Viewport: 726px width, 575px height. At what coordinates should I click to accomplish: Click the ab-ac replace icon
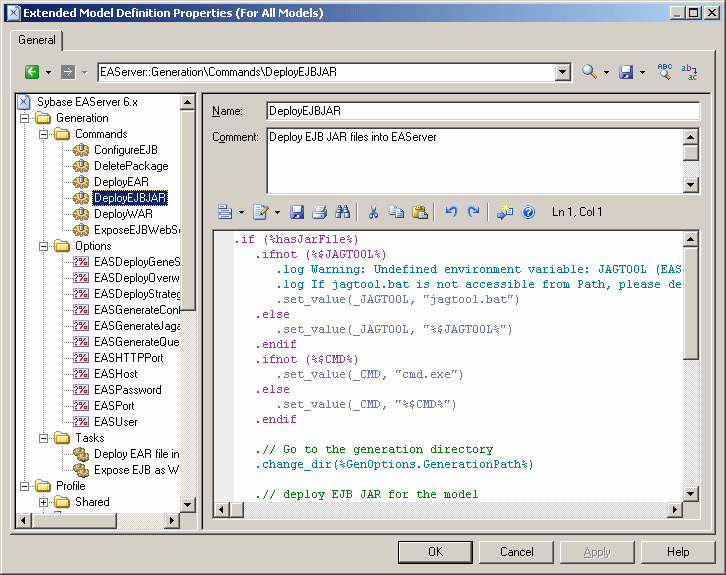(x=689, y=72)
